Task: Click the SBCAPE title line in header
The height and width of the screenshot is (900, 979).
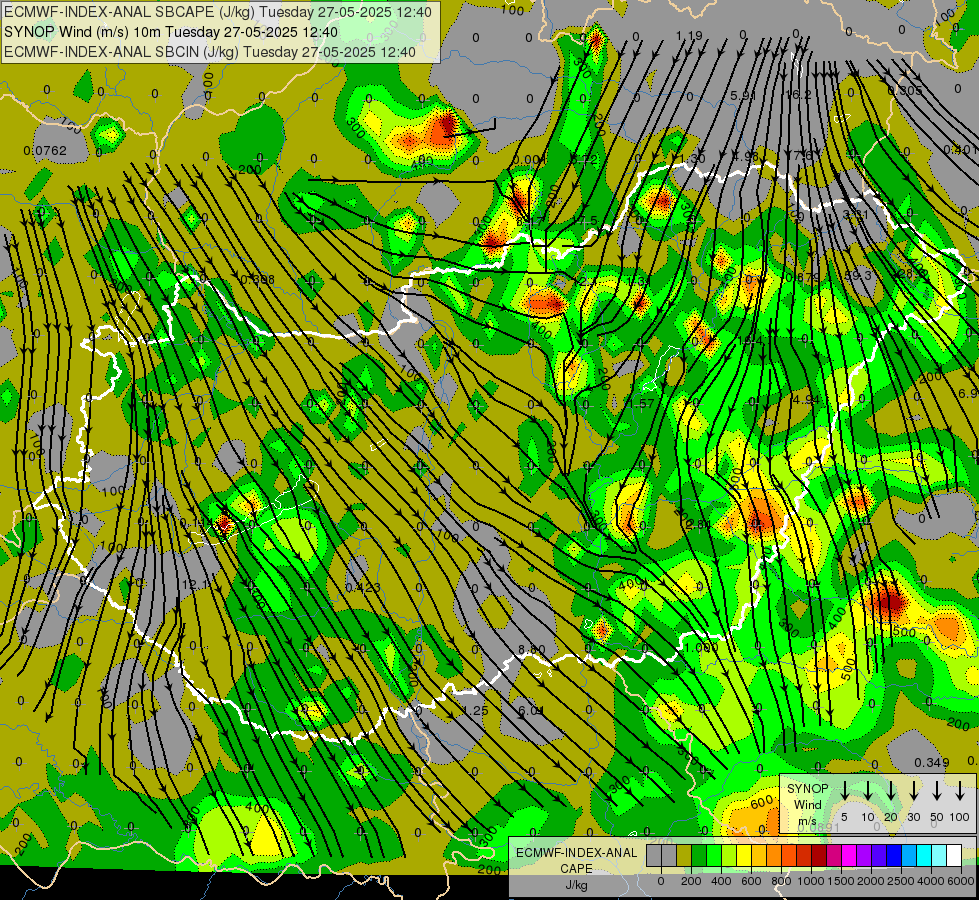Action: pos(217,12)
